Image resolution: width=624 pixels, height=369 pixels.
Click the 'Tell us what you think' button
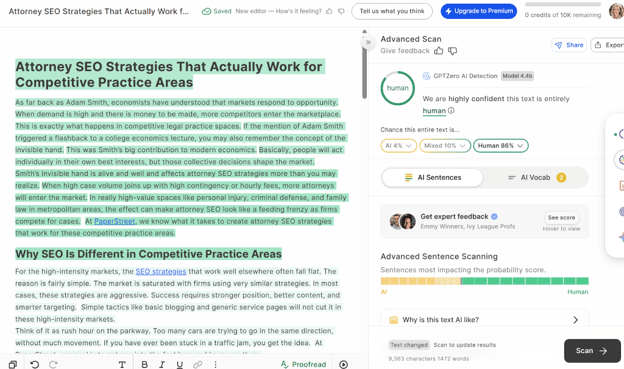pos(392,11)
